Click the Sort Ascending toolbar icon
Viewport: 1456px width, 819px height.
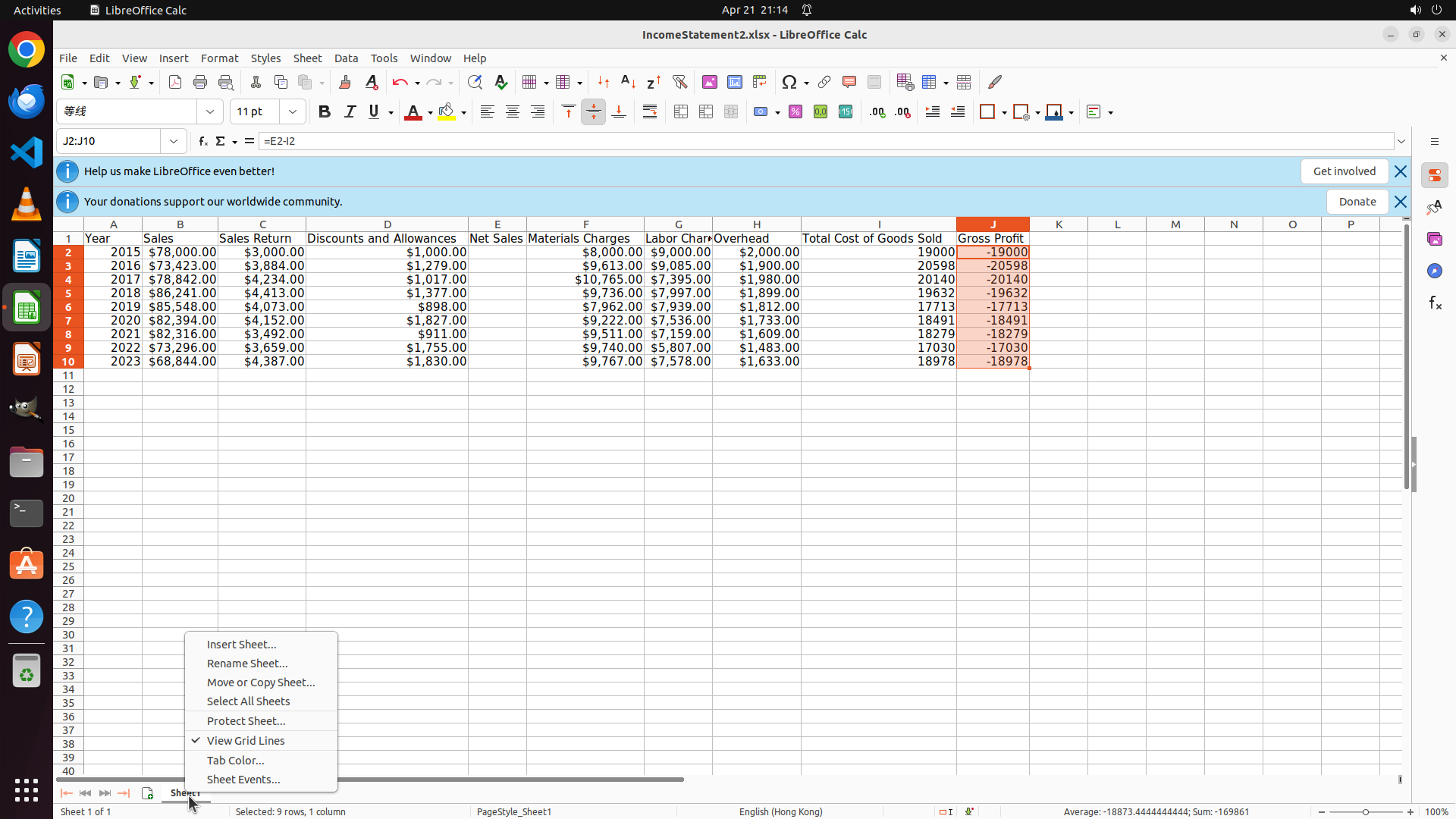628,82
